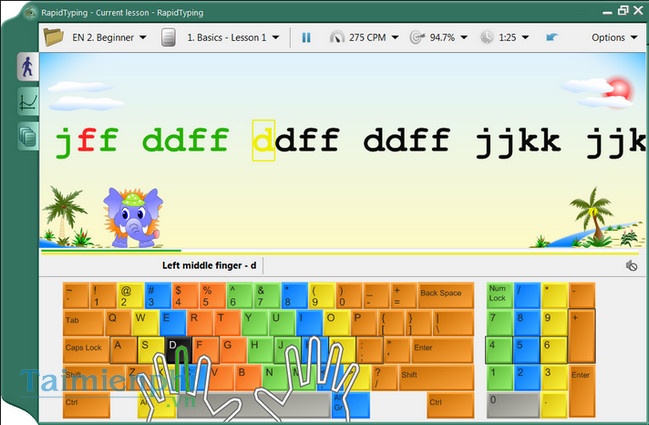The width and height of the screenshot is (649, 425).
Task: Click the lesson progress bar
Action: coord(339,251)
